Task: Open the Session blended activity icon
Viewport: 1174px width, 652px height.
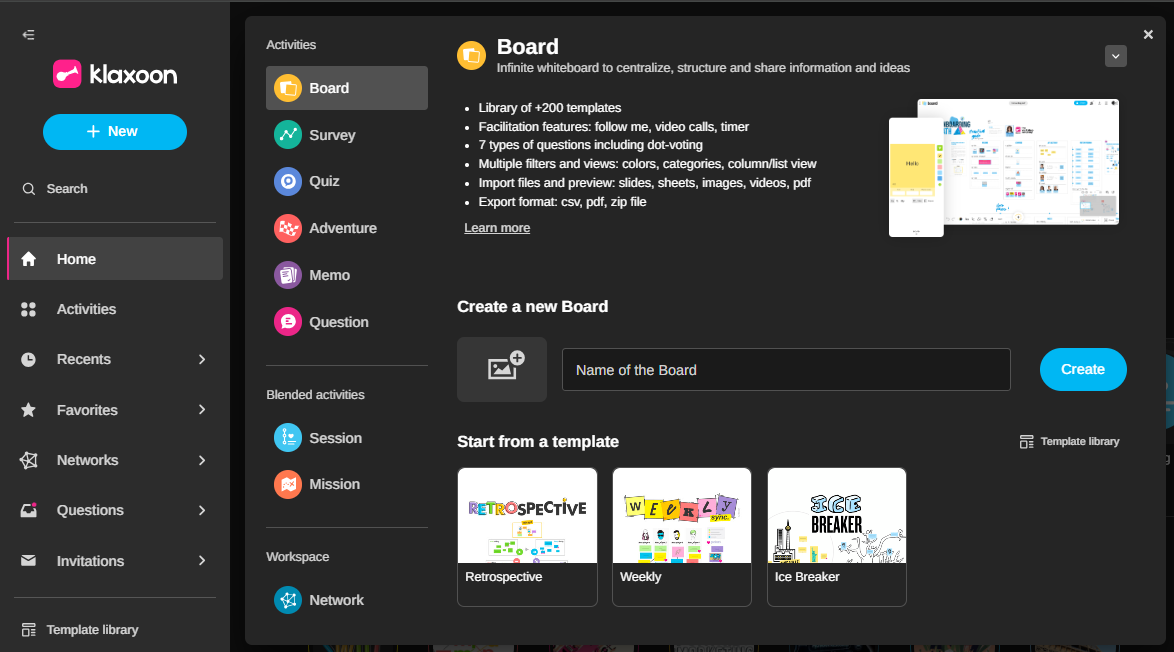Action: [288, 438]
